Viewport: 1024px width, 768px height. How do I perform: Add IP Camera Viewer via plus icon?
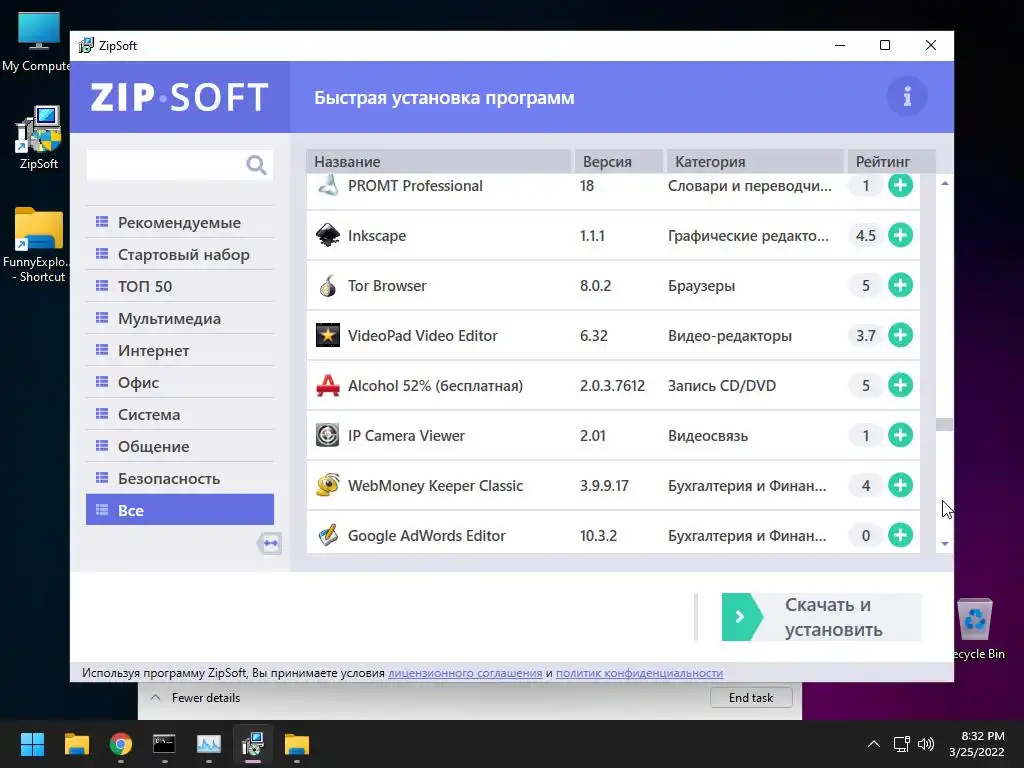[900, 435]
